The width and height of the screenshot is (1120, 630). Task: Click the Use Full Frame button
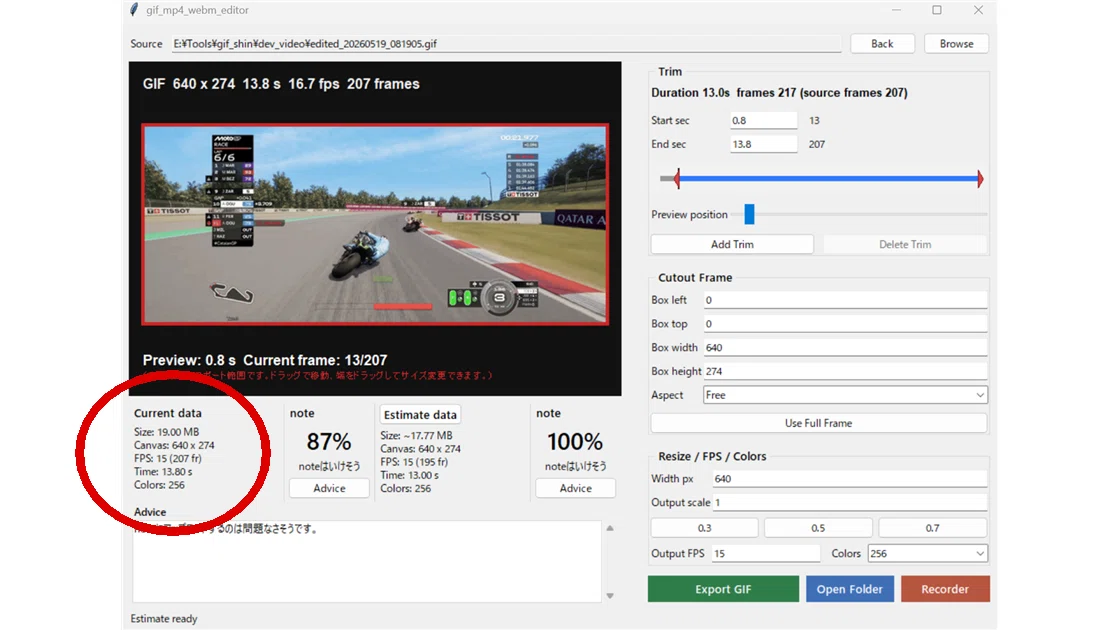tap(819, 423)
